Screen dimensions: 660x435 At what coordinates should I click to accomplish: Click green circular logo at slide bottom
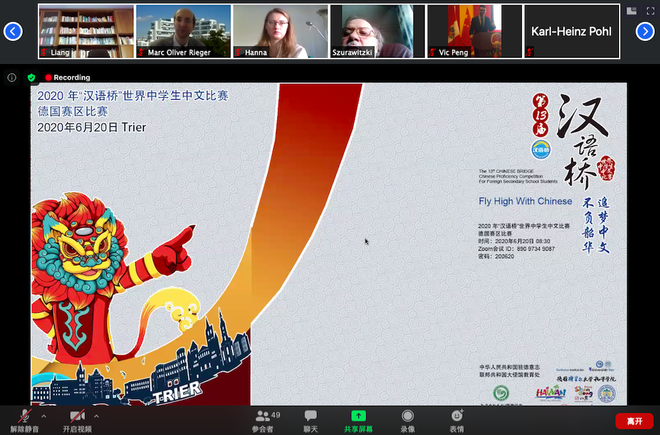(501, 393)
